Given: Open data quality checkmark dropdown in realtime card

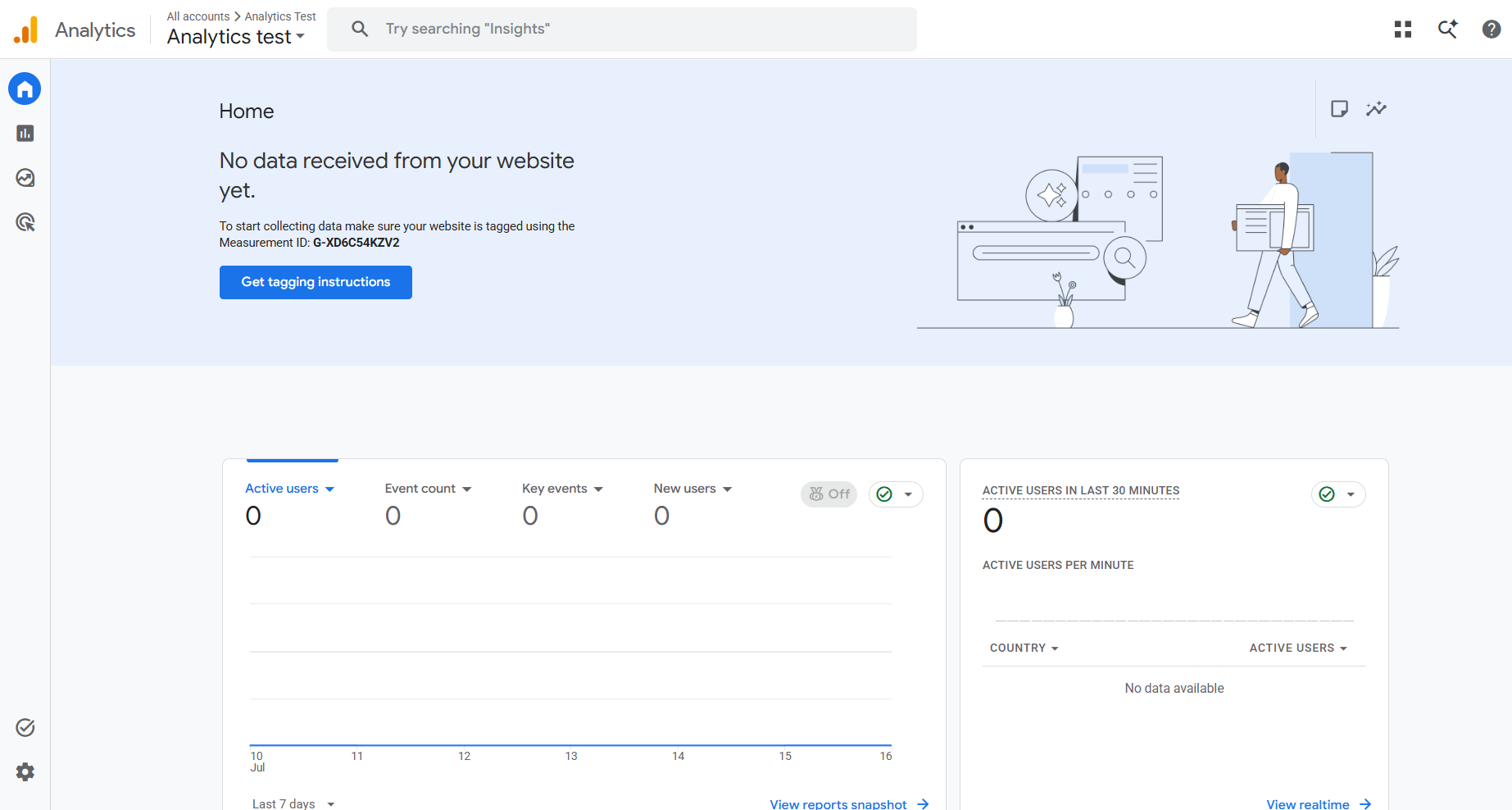Looking at the screenshot, I should coord(1338,494).
